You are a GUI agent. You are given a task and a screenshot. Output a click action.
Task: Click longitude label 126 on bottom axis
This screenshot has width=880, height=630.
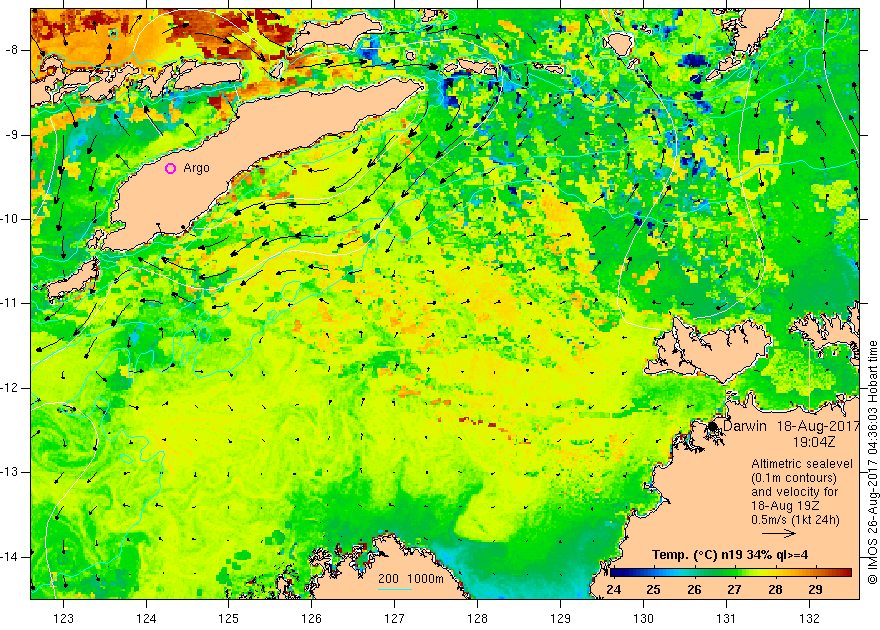[x=311, y=618]
